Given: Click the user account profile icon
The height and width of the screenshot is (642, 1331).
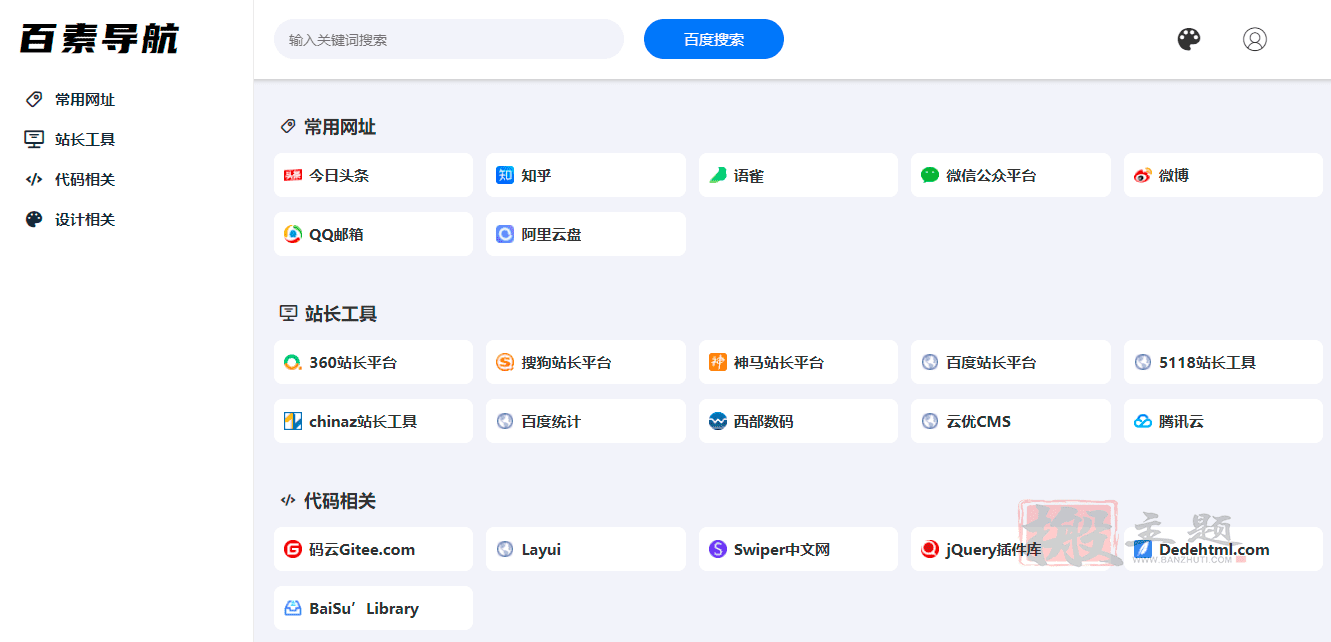Looking at the screenshot, I should (x=1255, y=39).
